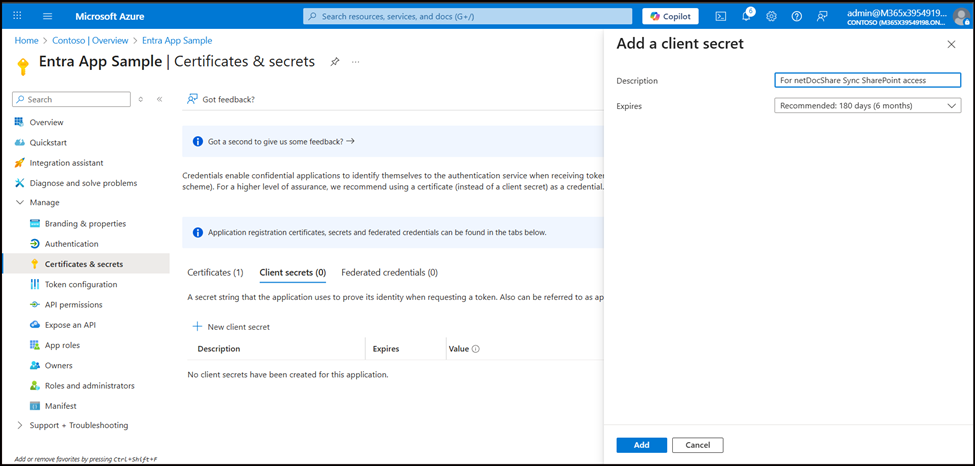Focus the global search resources box
The height and width of the screenshot is (466, 975).
(468, 16)
